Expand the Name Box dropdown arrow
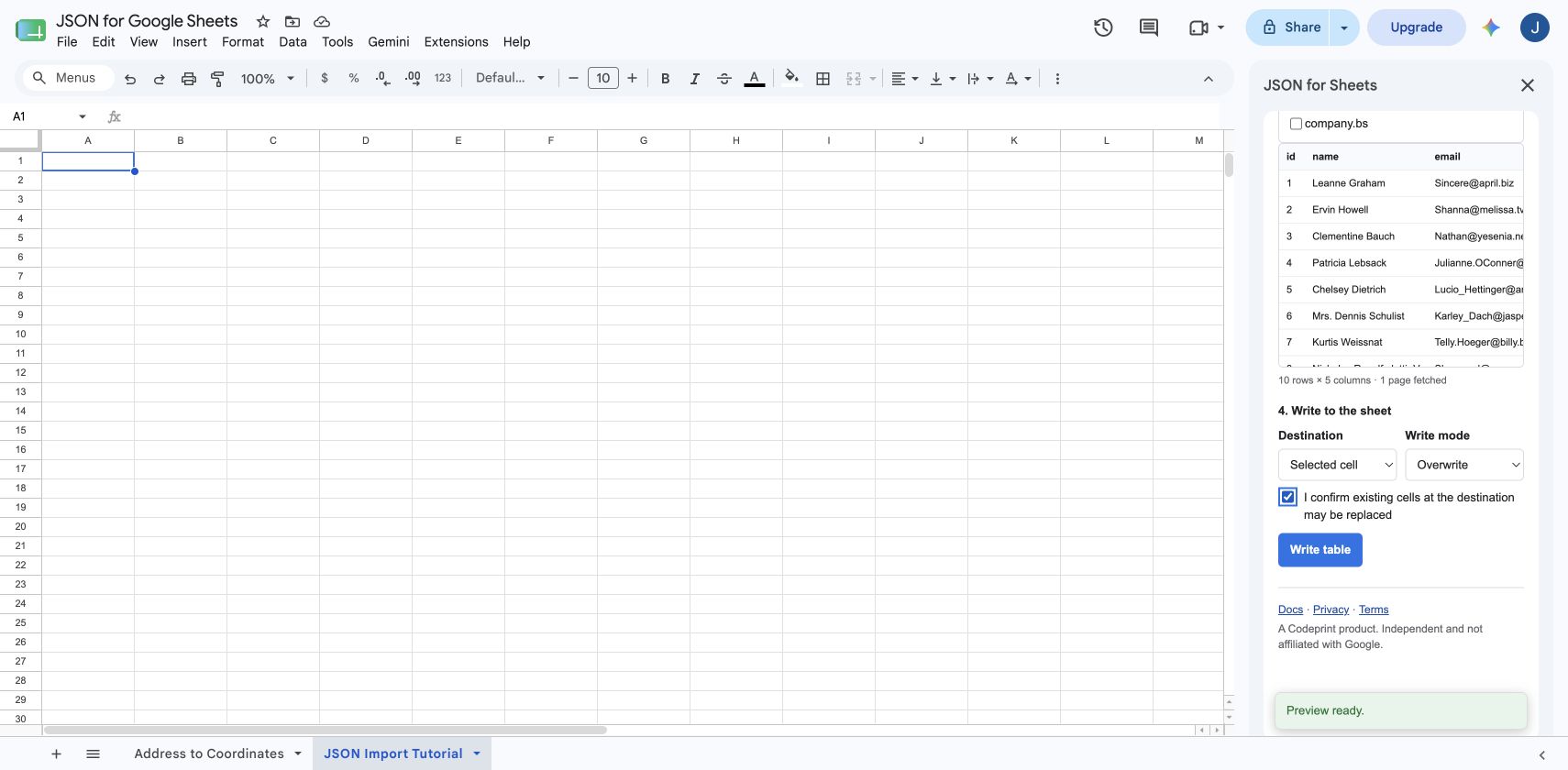 pos(83,116)
